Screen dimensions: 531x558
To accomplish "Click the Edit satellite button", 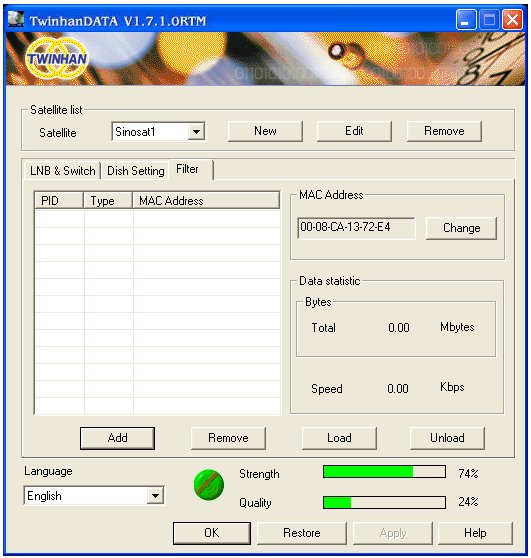I will (x=354, y=131).
